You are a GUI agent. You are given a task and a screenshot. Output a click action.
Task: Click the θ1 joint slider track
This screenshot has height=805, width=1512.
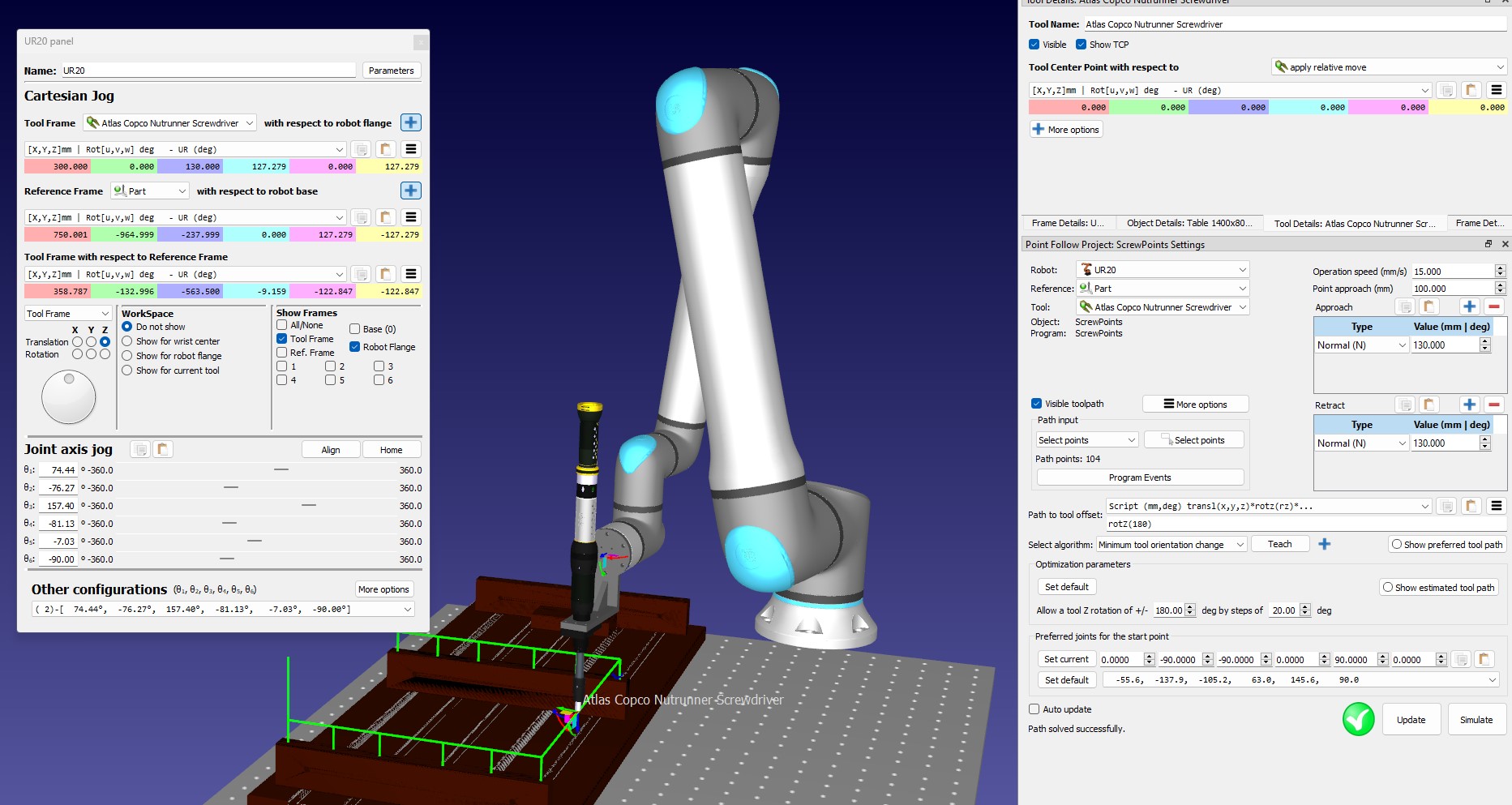click(281, 470)
